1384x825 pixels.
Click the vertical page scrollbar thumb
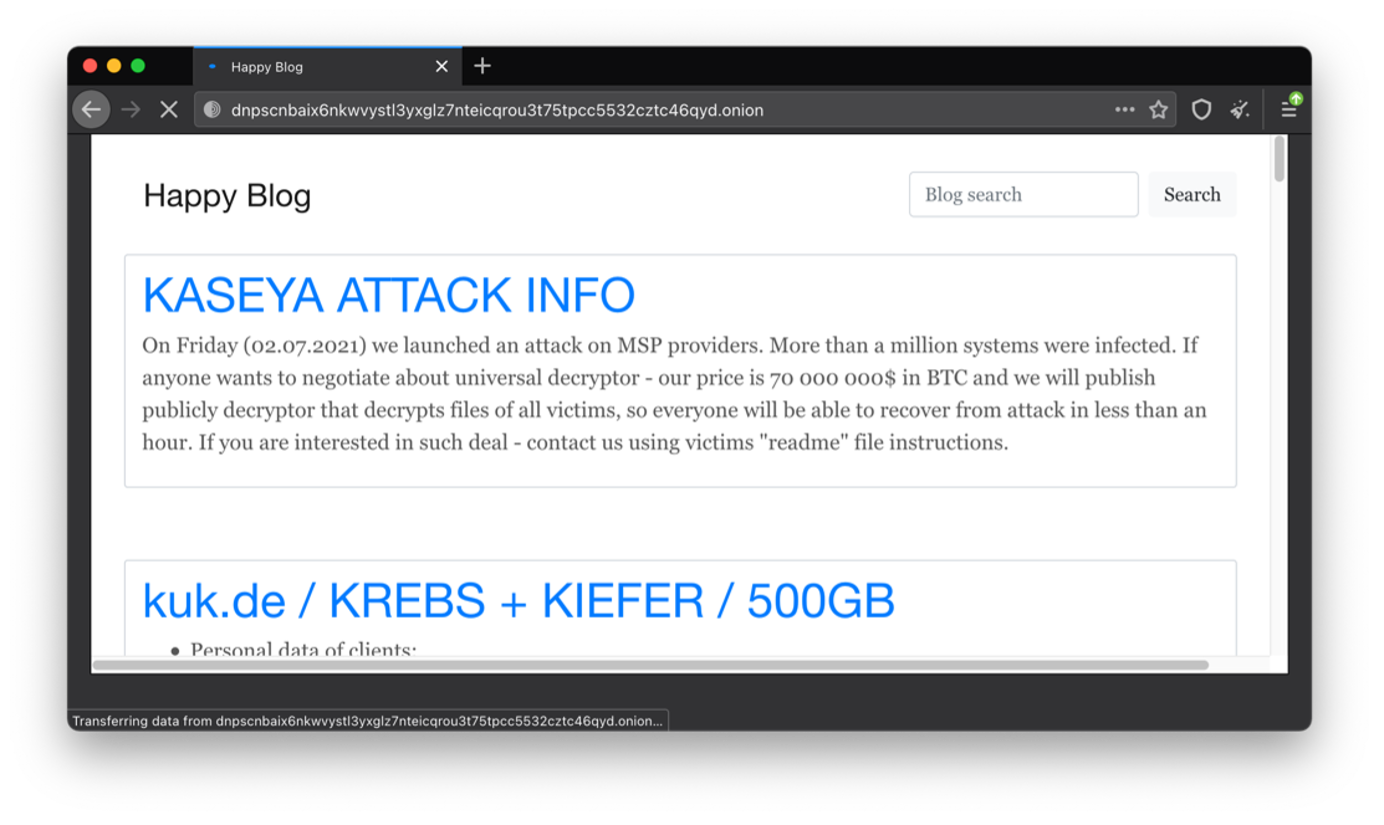coord(1279,160)
